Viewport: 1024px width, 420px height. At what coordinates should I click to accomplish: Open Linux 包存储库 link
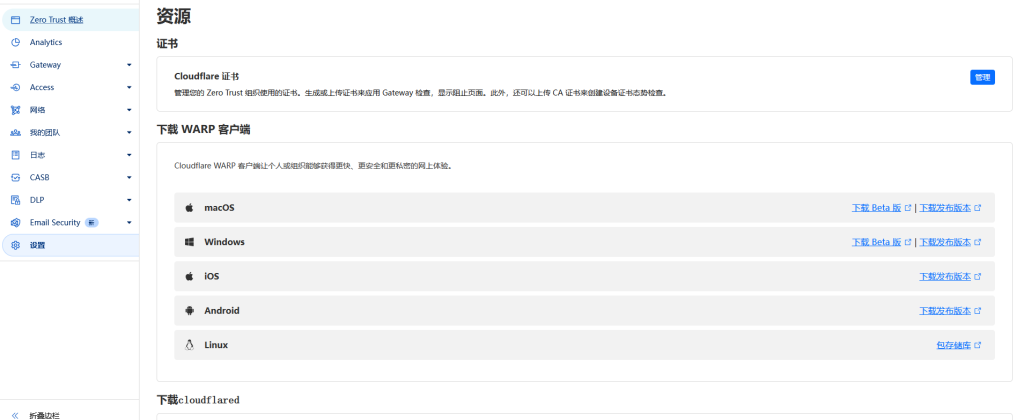coord(953,345)
